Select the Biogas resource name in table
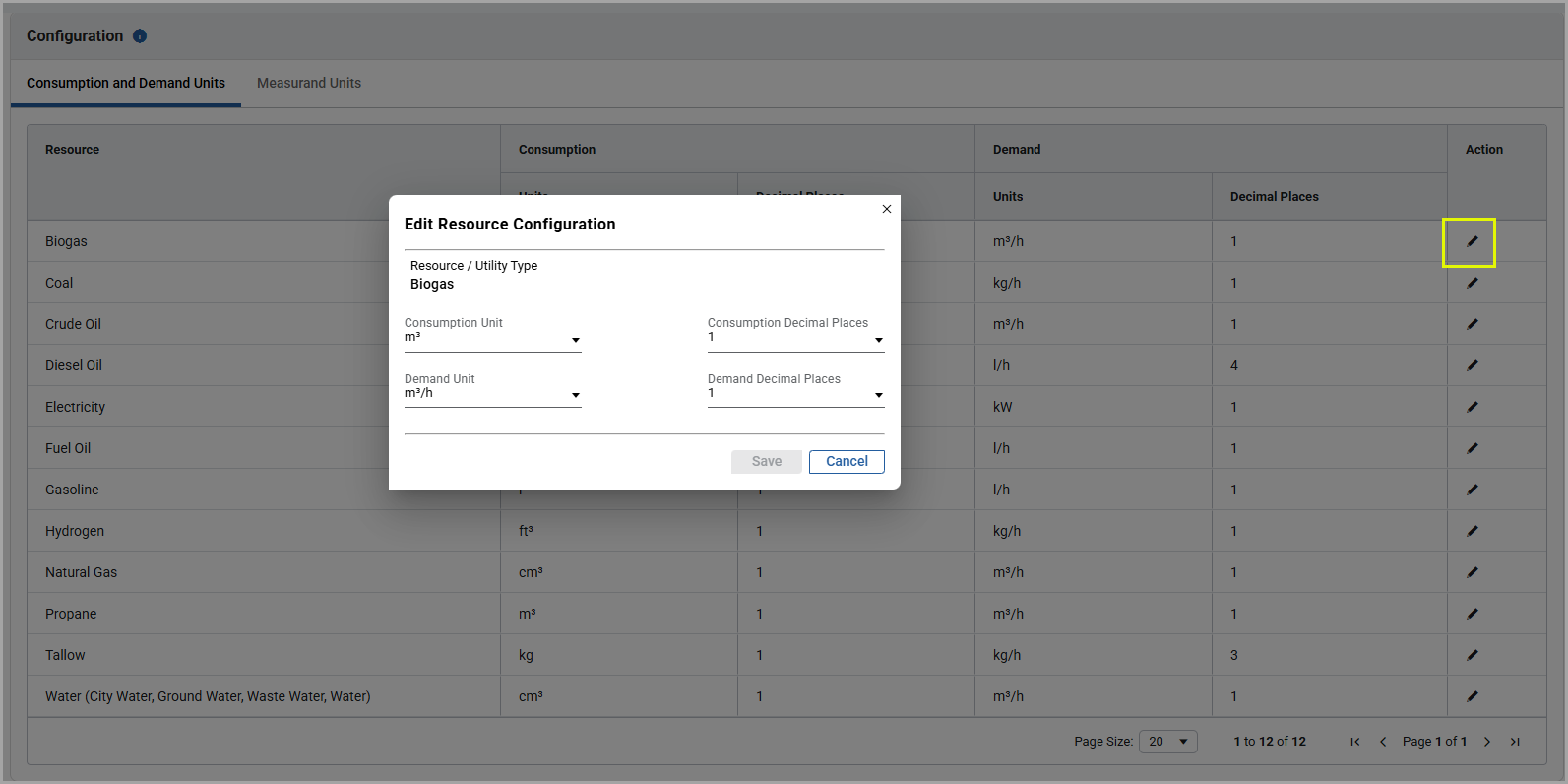The width and height of the screenshot is (1568, 784). (66, 241)
